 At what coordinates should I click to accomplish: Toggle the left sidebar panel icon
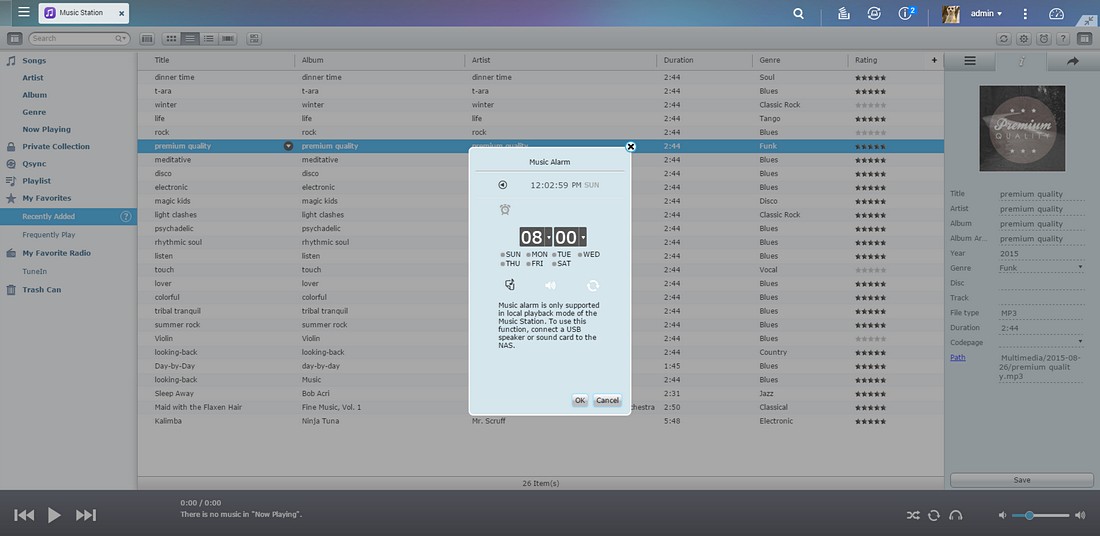point(15,39)
